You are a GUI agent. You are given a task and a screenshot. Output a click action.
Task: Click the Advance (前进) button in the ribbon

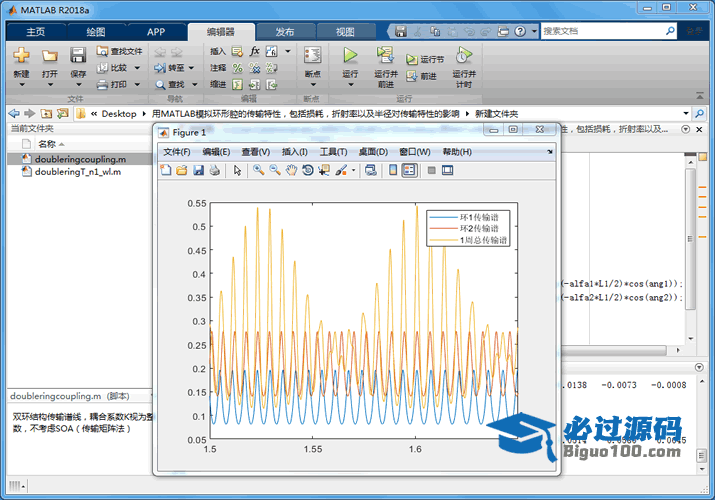(x=422, y=76)
